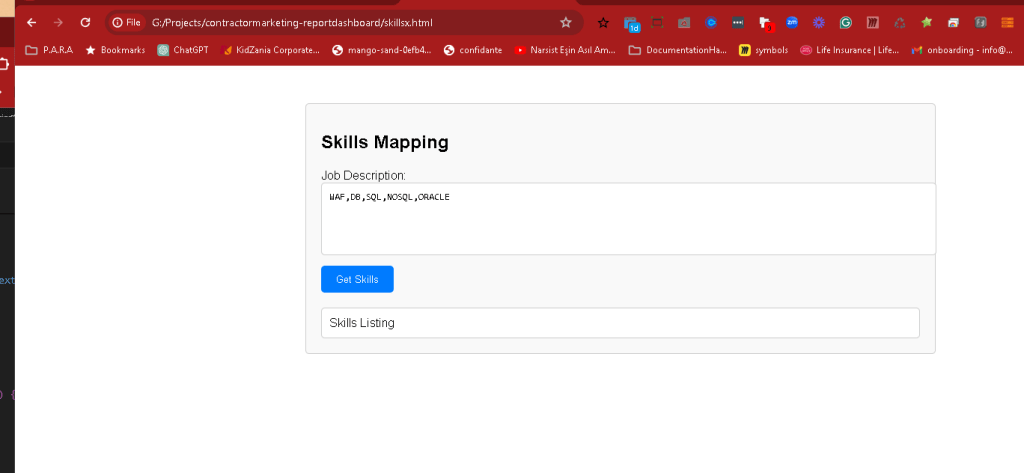Click the Skills Mapping heading
1024x473 pixels.
pyautogui.click(x=385, y=142)
